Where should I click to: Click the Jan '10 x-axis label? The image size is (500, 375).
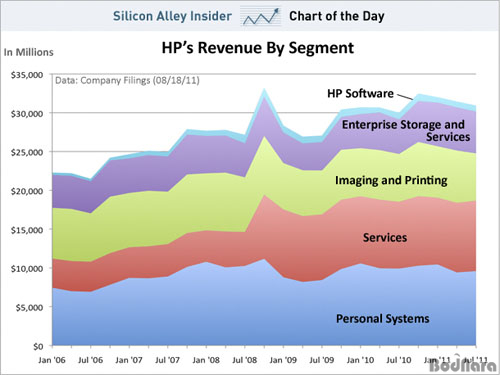point(360,360)
